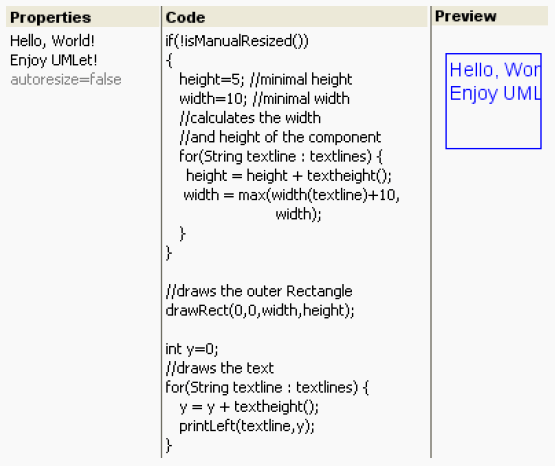Click the '//calculates the width' comment
Viewport: 555px width, 466px height.
250,118
